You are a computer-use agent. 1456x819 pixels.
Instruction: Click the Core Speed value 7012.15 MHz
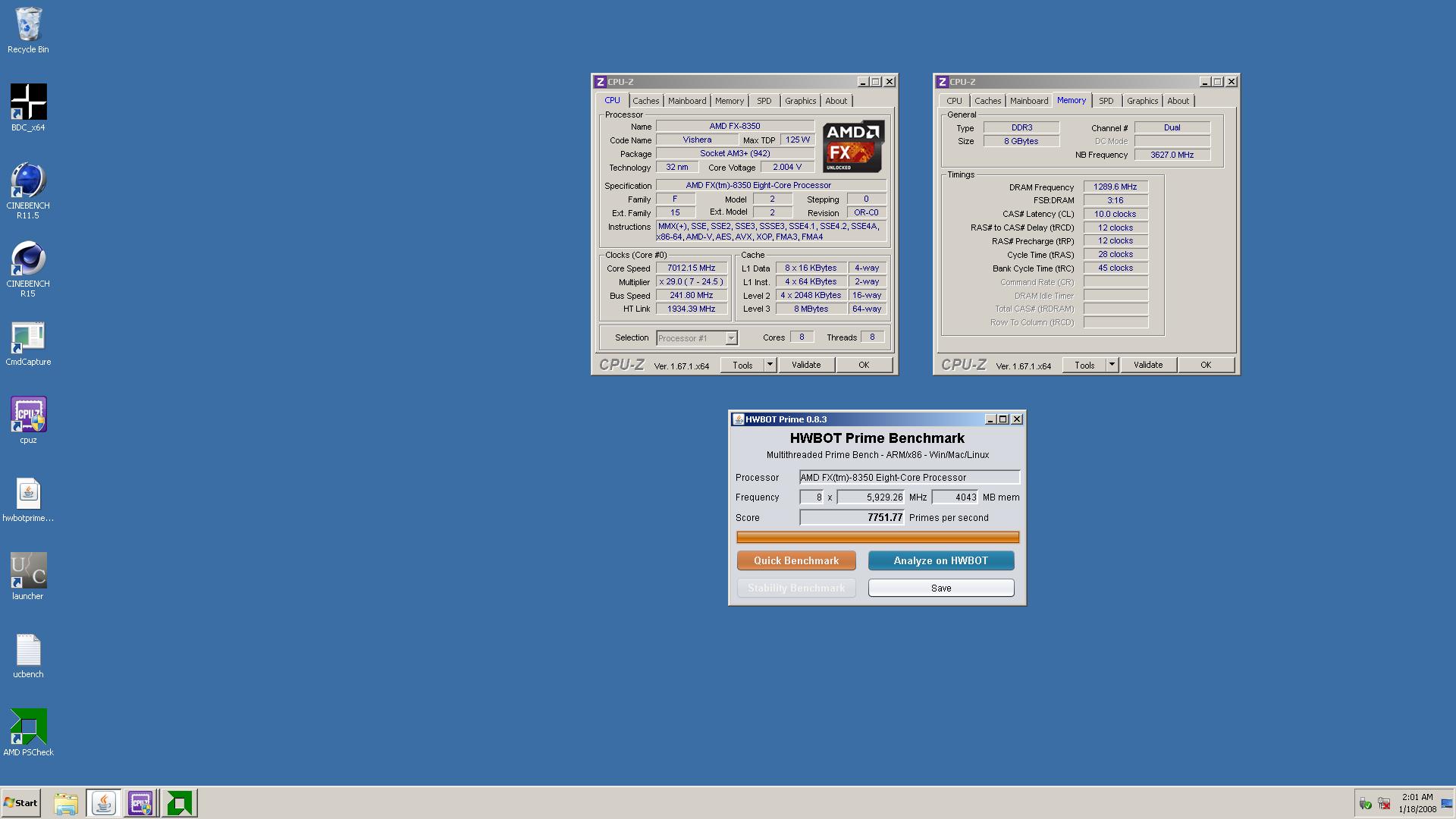pyautogui.click(x=692, y=268)
